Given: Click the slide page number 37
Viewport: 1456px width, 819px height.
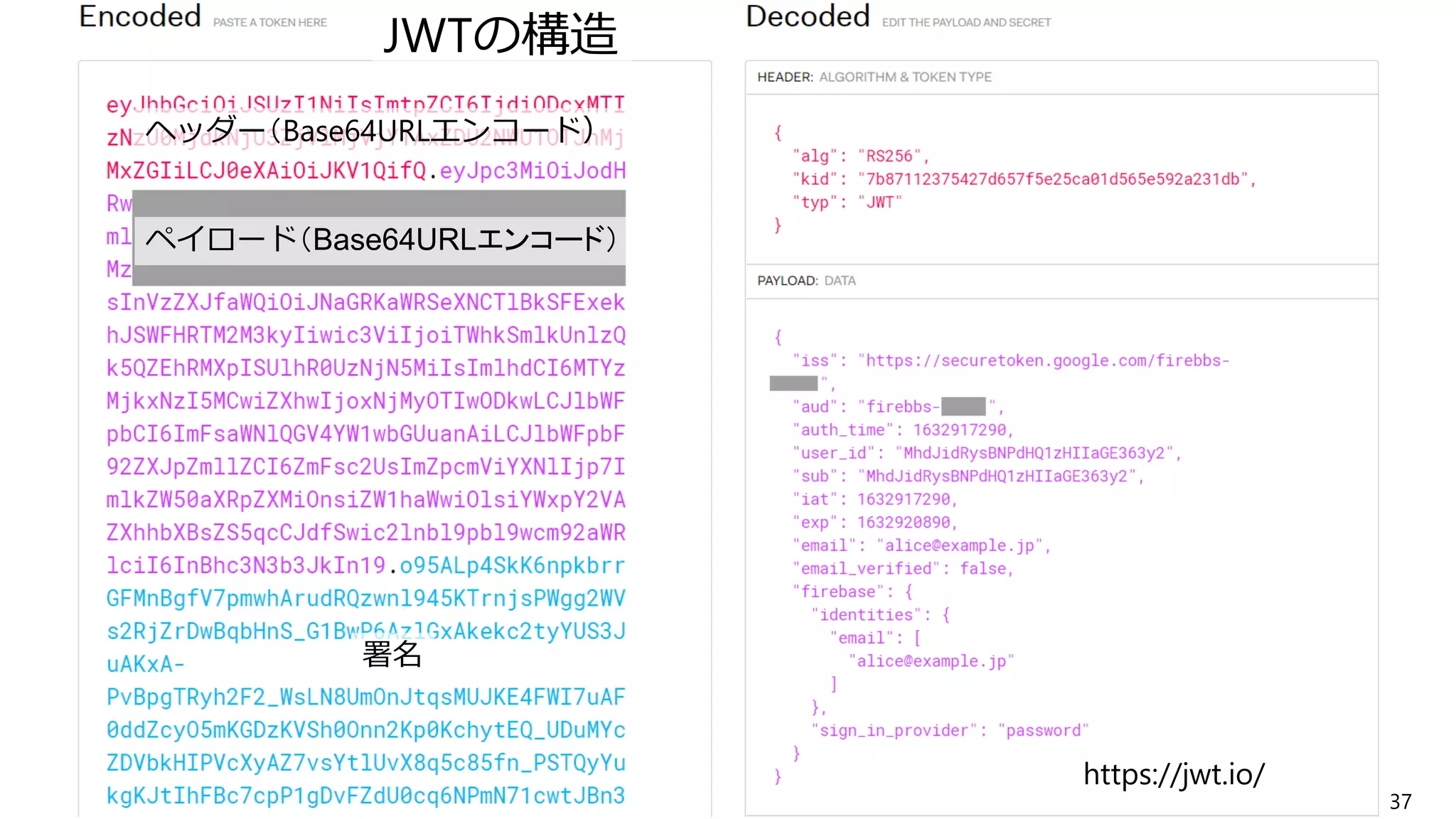Looking at the screenshot, I should coord(1401,802).
